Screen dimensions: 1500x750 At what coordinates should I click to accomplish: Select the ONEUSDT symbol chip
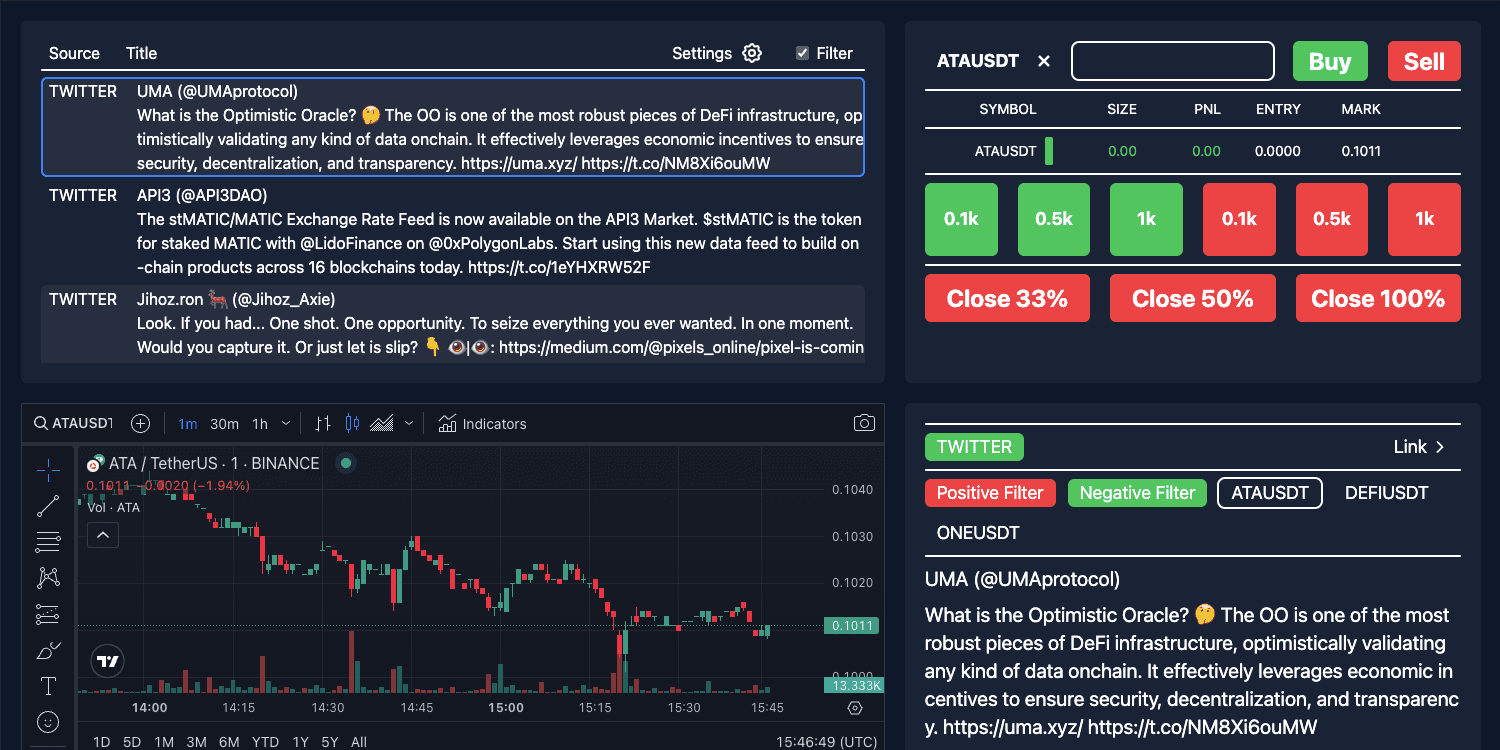(978, 533)
